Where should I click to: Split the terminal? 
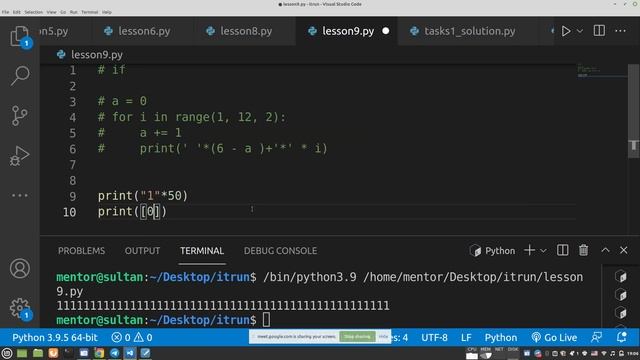click(562, 250)
